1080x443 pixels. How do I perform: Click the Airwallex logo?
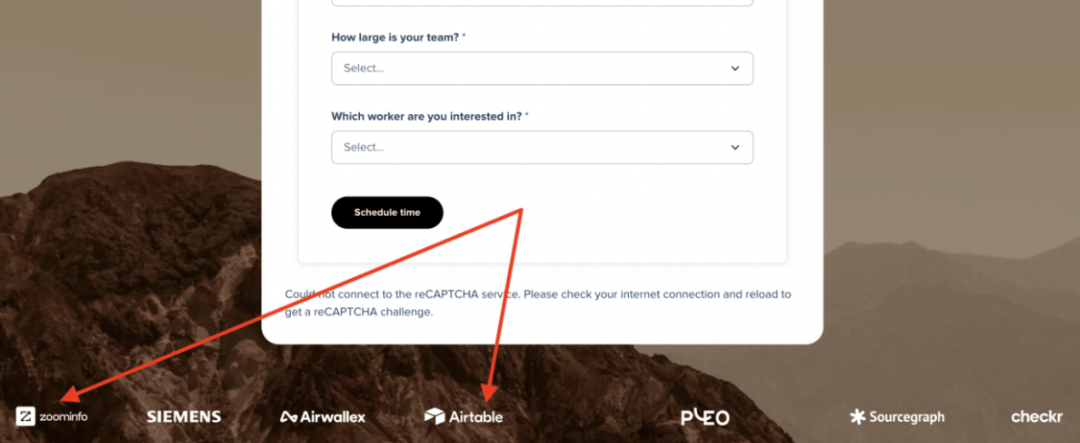click(322, 417)
